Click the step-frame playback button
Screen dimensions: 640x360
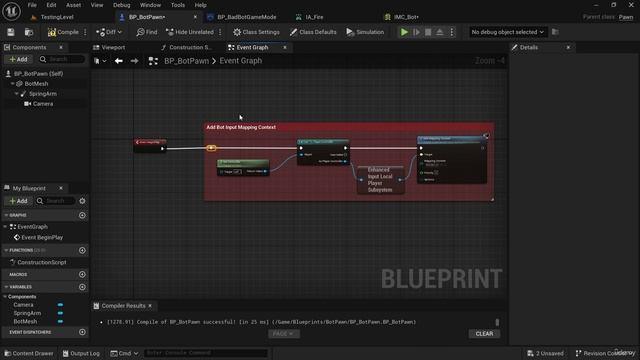pos(416,32)
